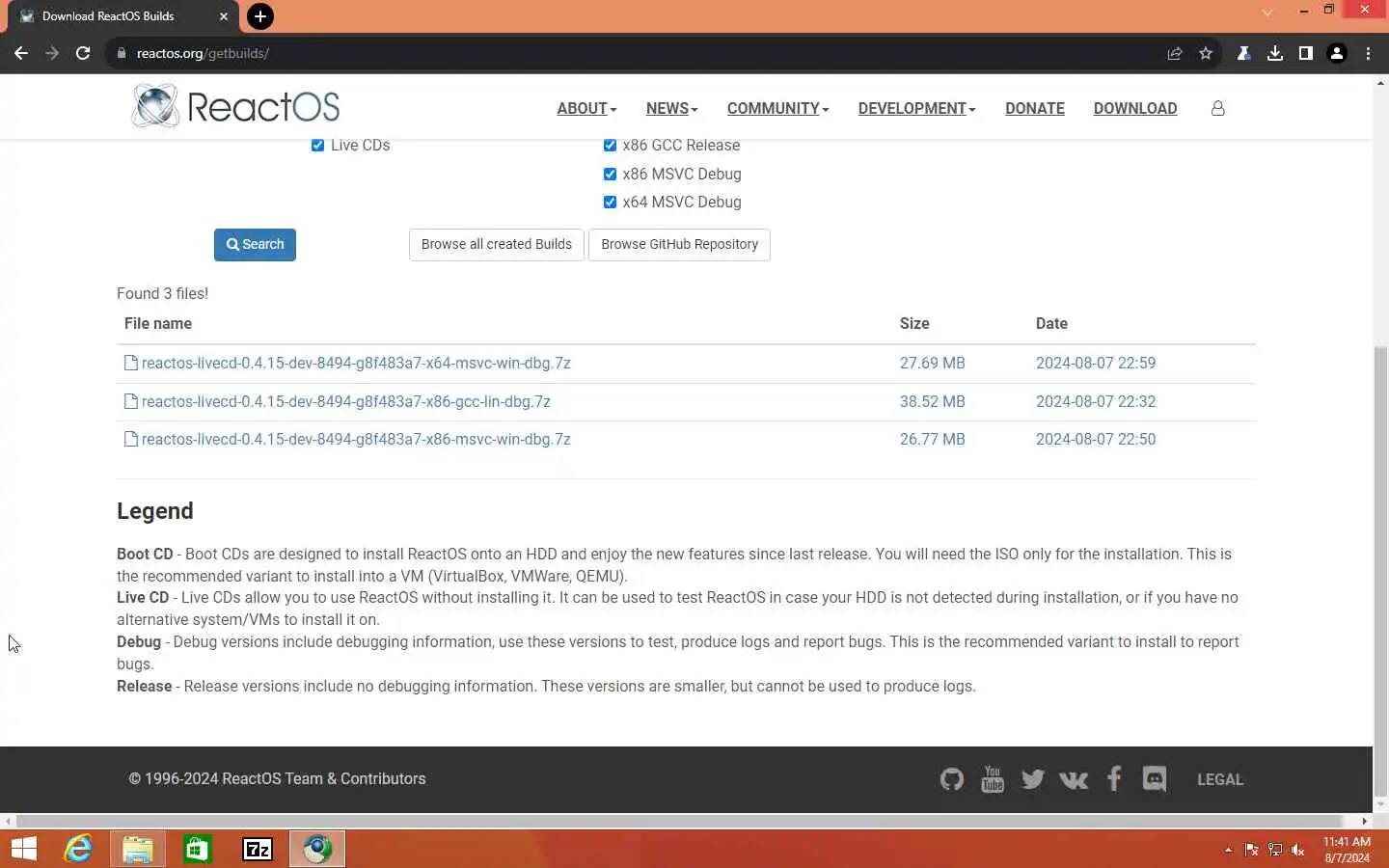
Task: Download the x86-msvc-win-dbg livecd file
Action: [356, 439]
